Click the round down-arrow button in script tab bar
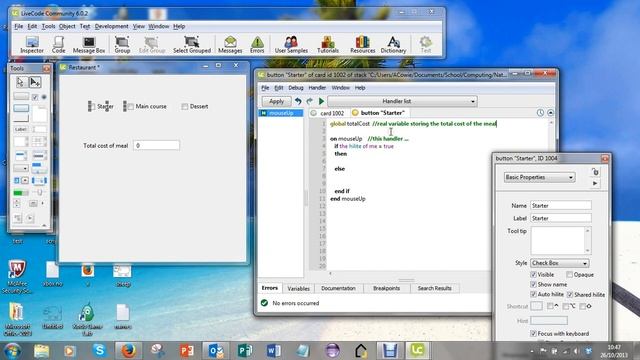 point(550,113)
